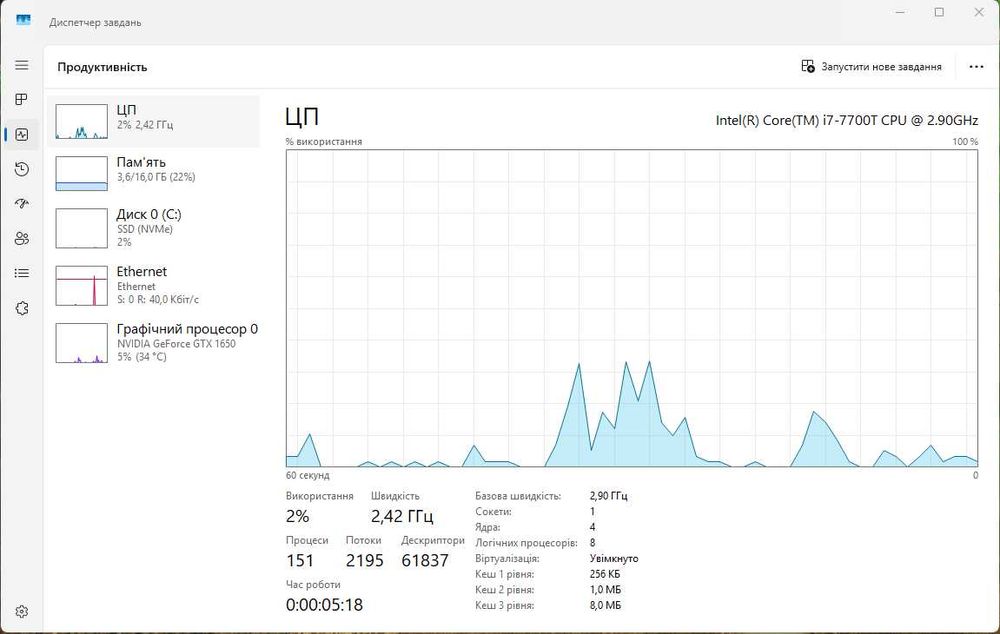Maximize the Task Manager window
The image size is (1000, 634).
[x=939, y=12]
